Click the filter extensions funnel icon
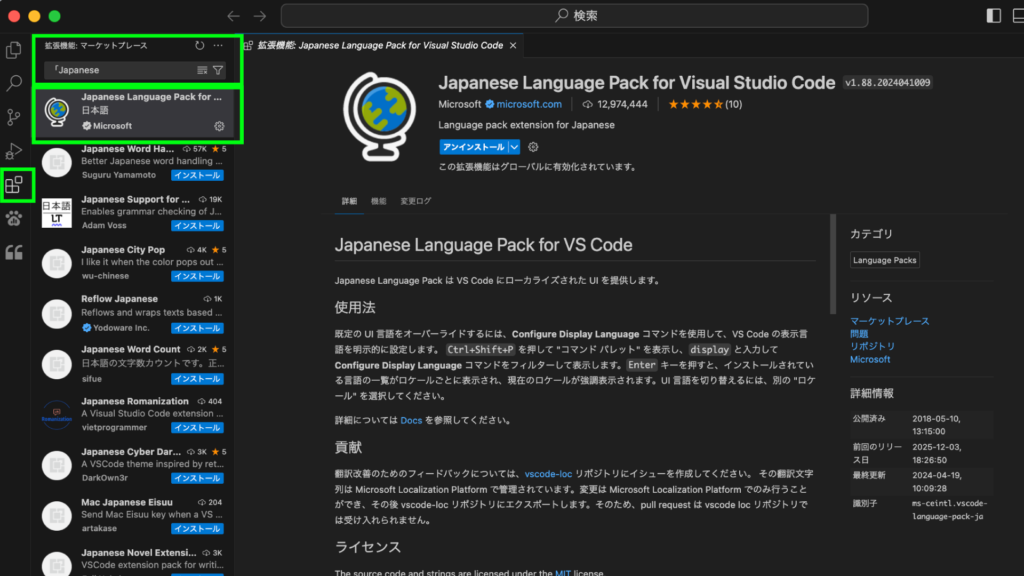 [218, 70]
